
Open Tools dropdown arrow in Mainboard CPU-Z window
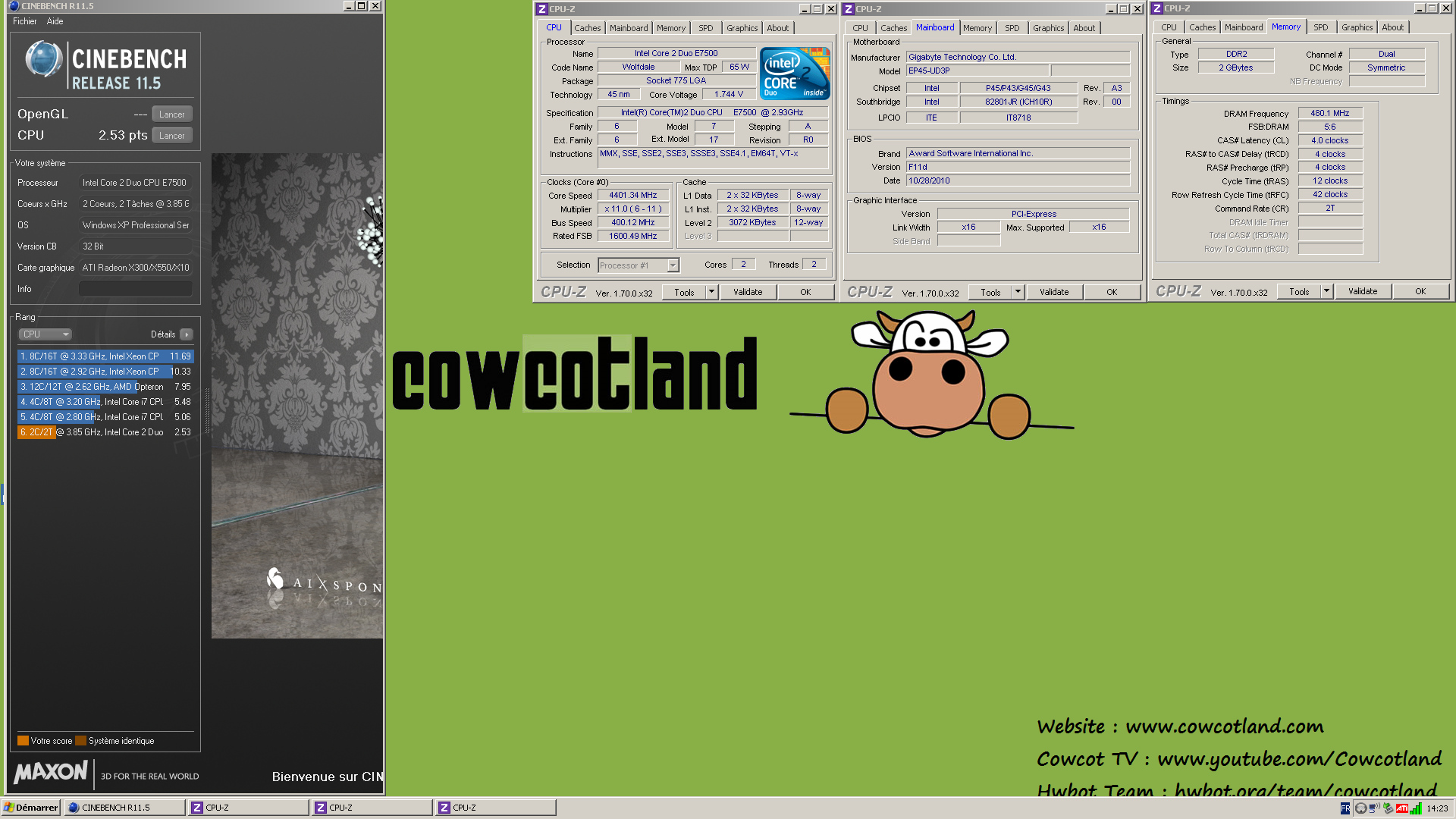(x=1018, y=293)
